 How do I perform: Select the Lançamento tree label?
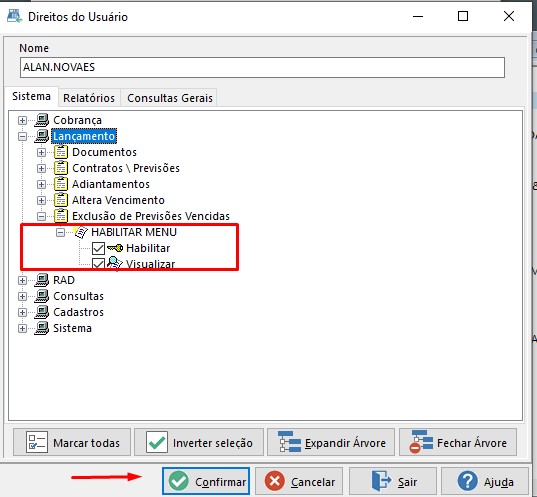pyautogui.click(x=84, y=136)
